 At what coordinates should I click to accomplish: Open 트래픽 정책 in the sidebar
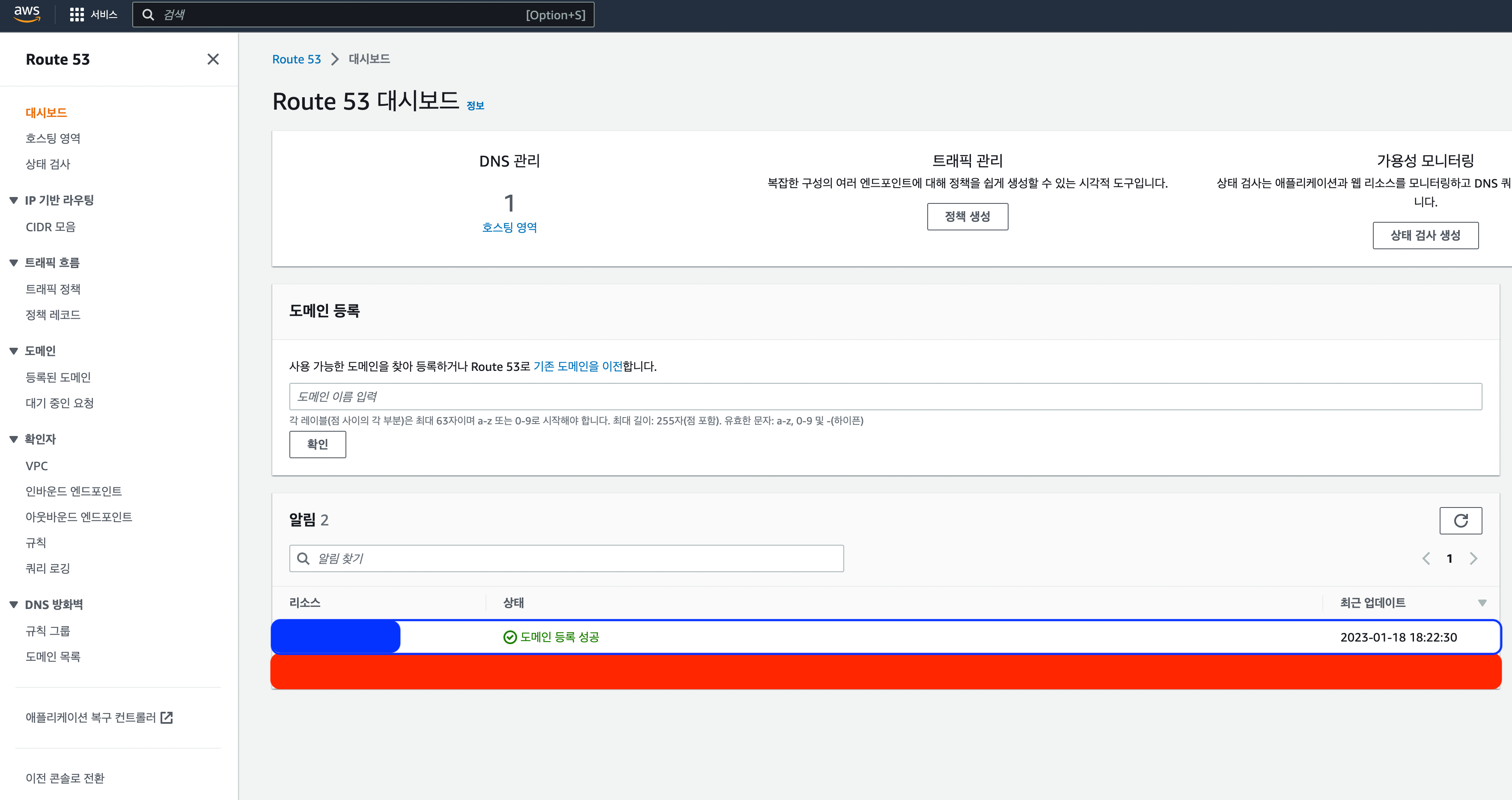click(53, 289)
